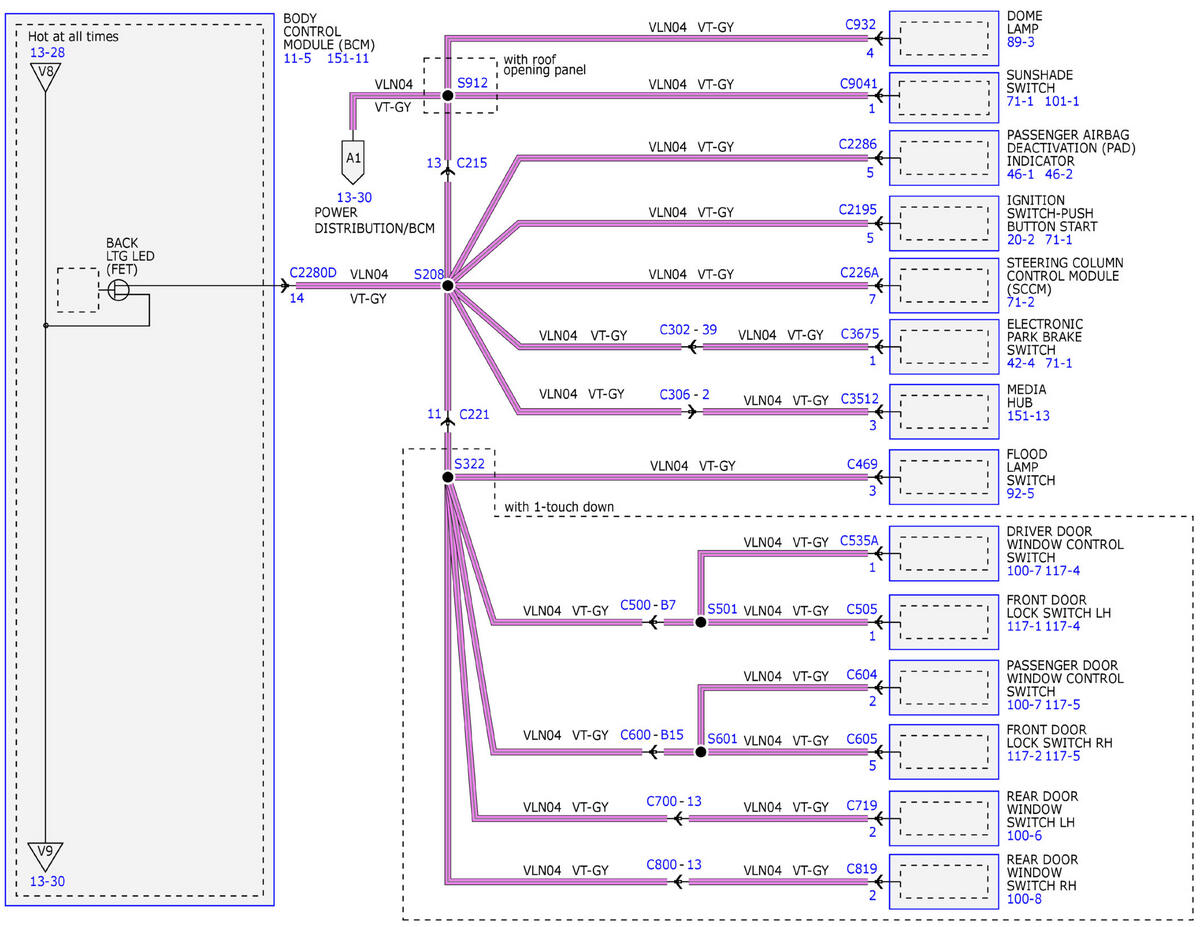
Task: Open Sunshade Switch connector C9041
Action: (858, 84)
